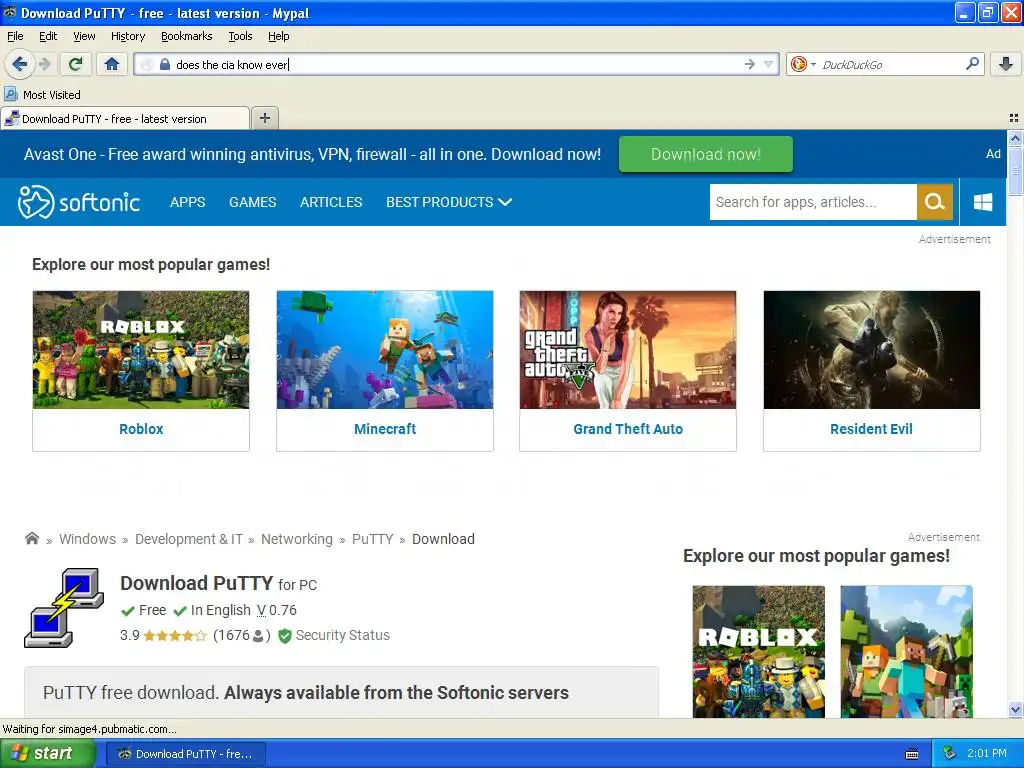Open the GAMES navigation link
This screenshot has width=1024, height=768.
click(253, 202)
